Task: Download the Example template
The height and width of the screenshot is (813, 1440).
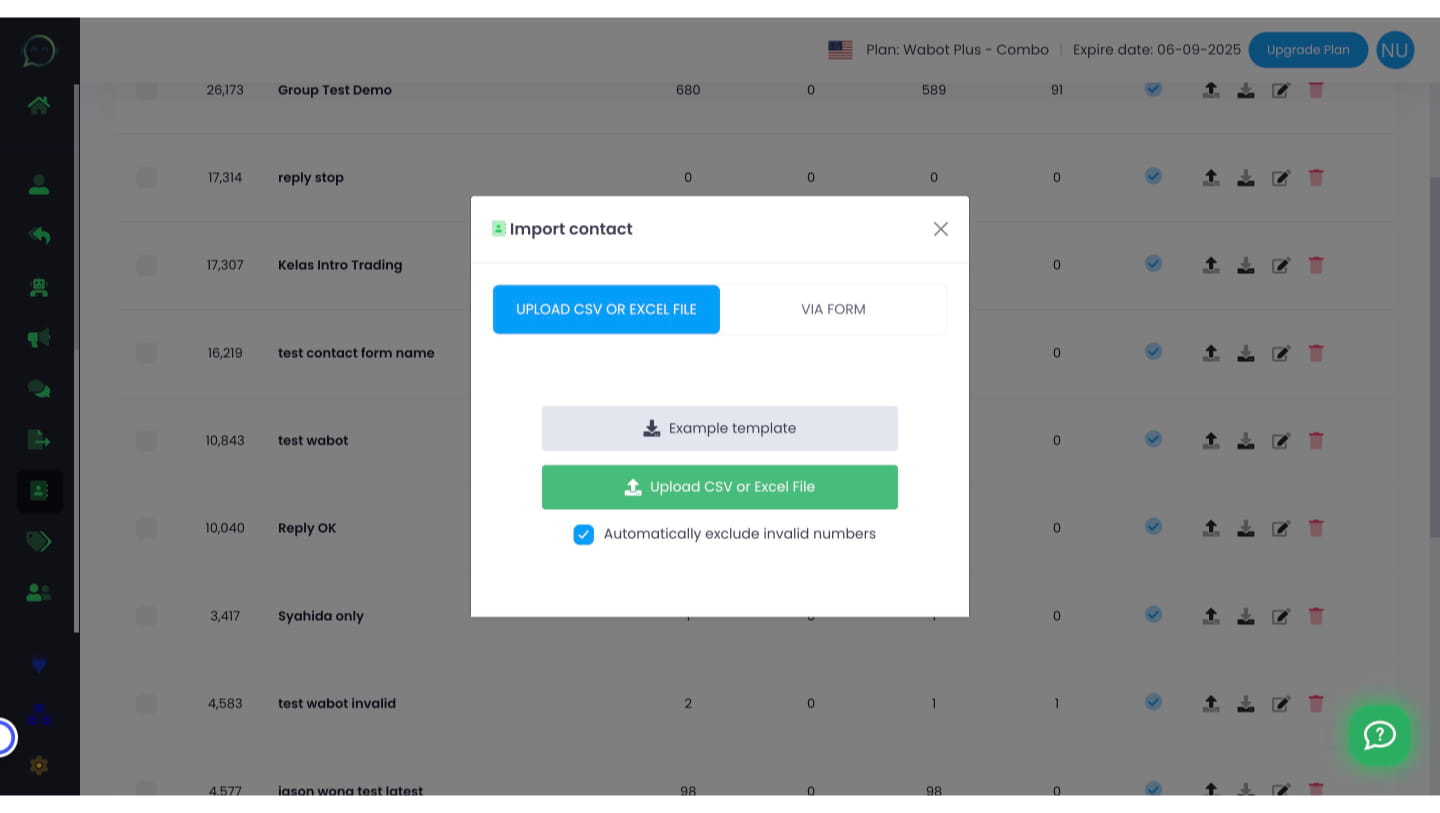Action: (x=719, y=428)
